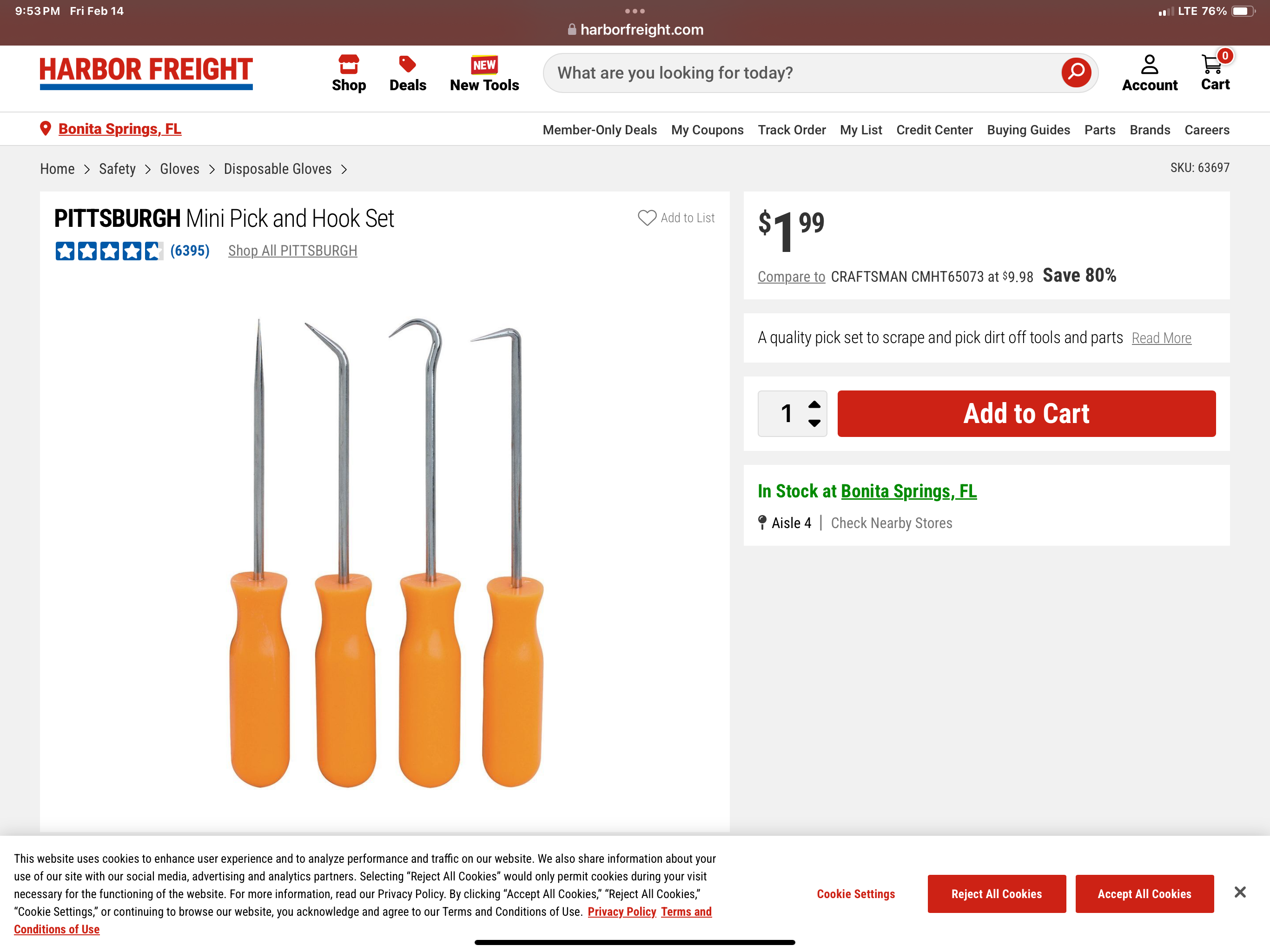Open New Tools from the header
The height and width of the screenshot is (952, 1270).
(x=484, y=73)
